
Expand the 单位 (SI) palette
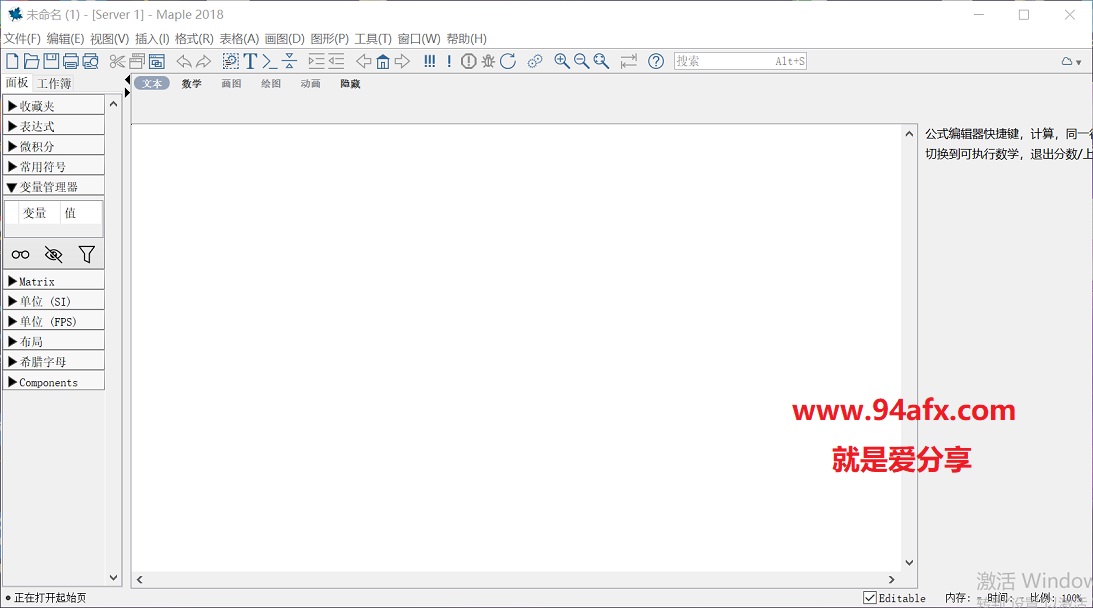click(54, 301)
